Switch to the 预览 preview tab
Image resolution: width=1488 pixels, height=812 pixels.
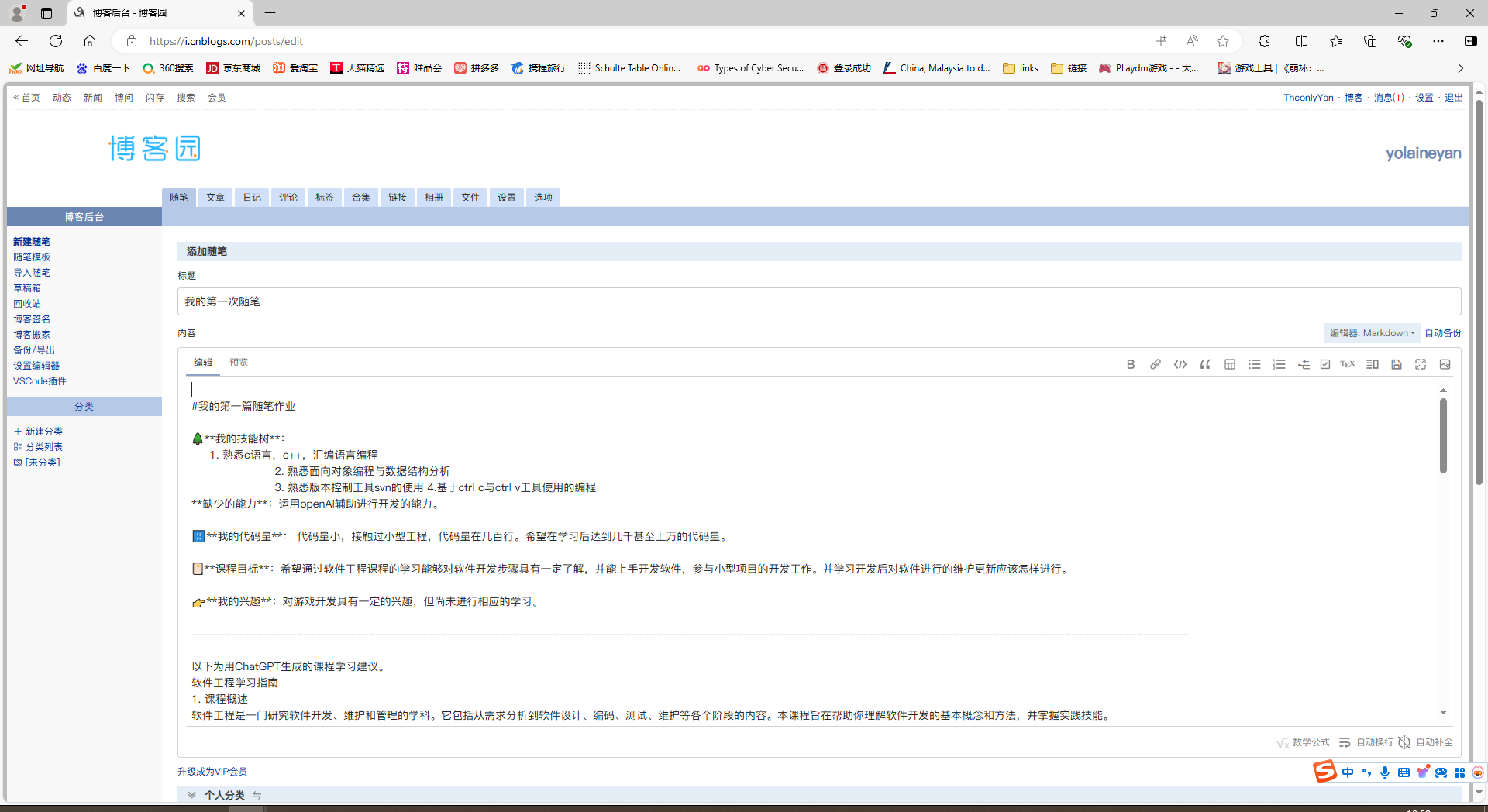[239, 363]
